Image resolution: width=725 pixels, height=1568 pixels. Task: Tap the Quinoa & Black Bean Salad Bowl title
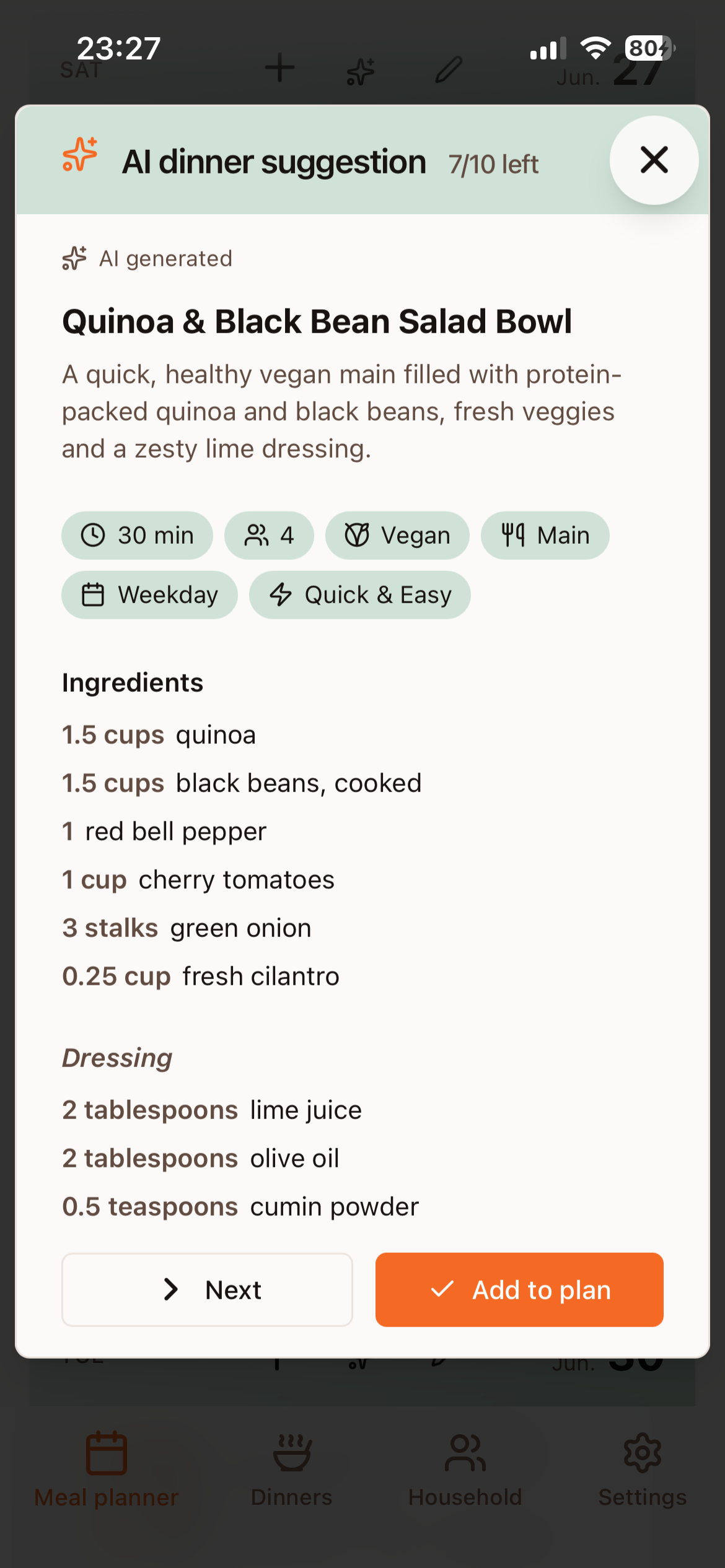pyautogui.click(x=317, y=321)
